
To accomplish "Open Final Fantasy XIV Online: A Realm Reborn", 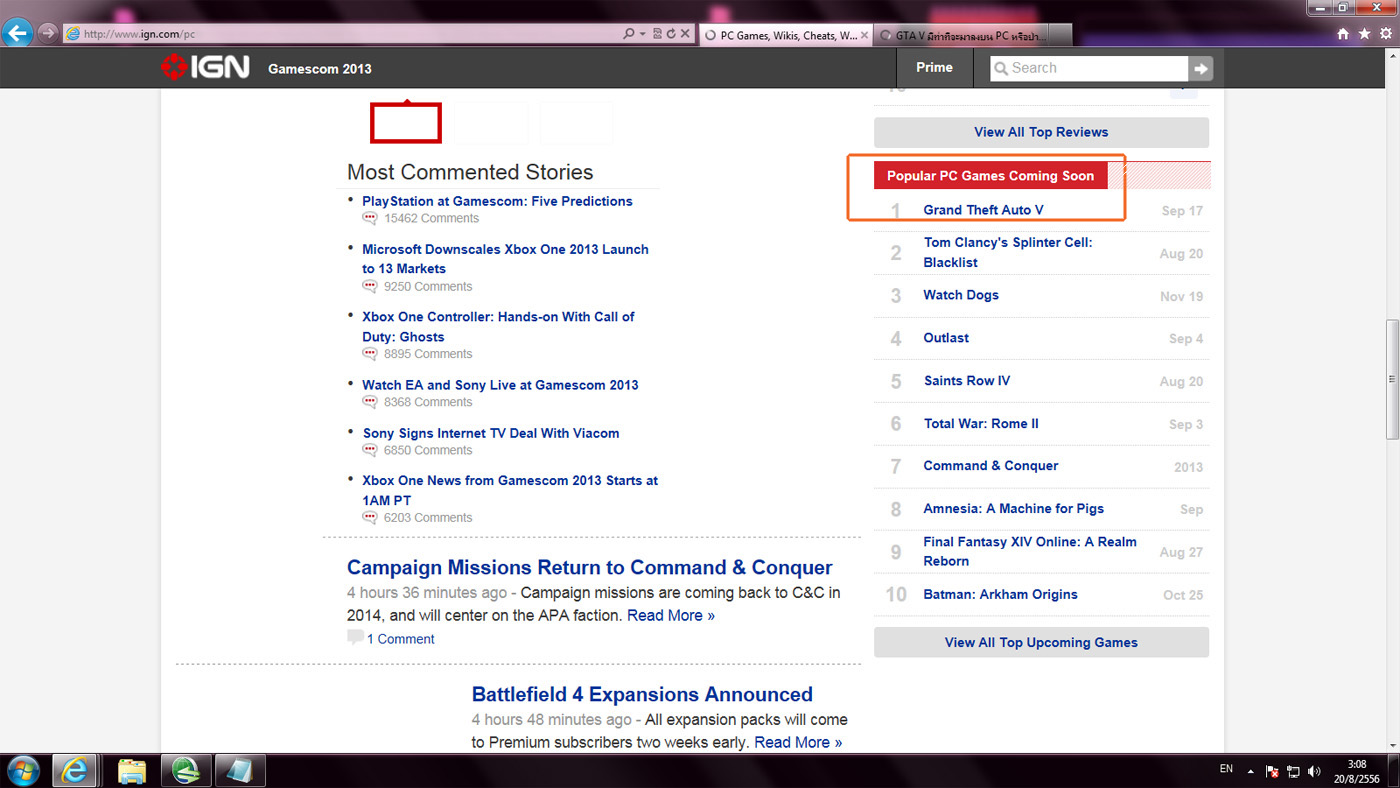I will coord(1030,551).
